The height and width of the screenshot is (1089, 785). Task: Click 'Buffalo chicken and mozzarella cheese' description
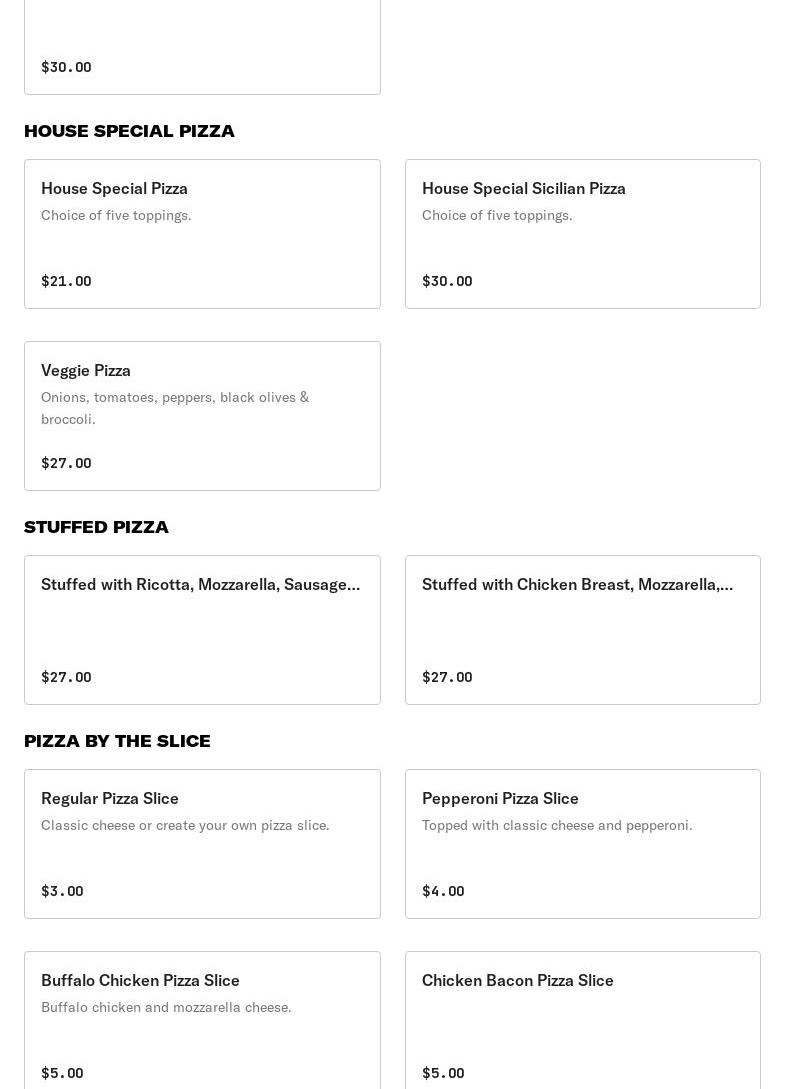coord(166,1007)
